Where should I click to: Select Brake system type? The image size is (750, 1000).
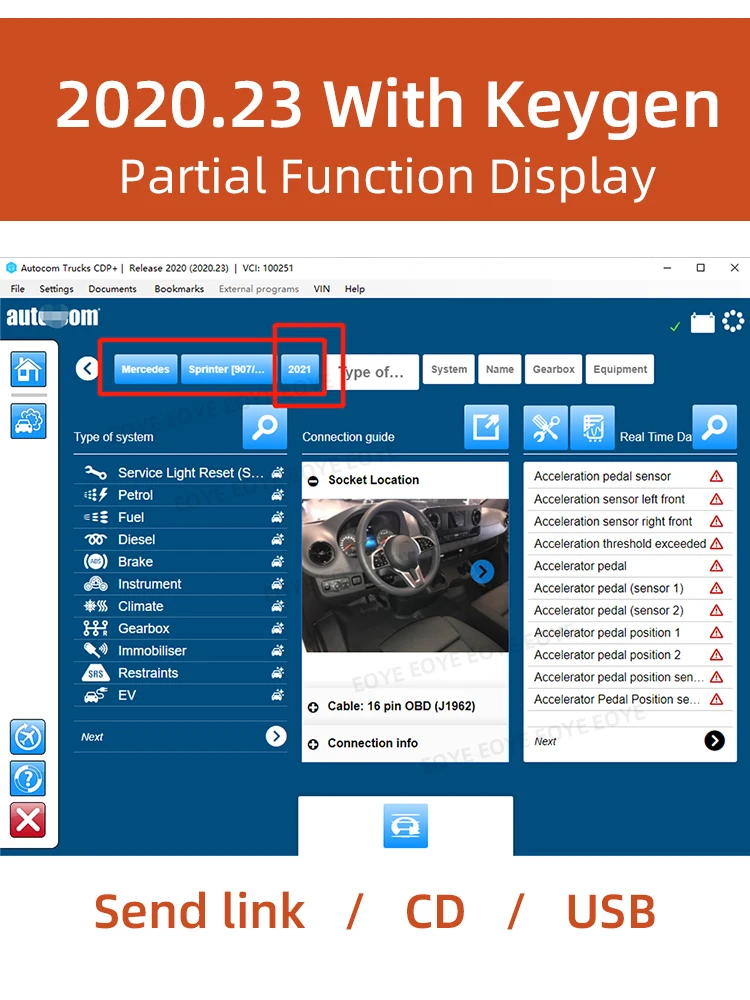click(x=180, y=562)
